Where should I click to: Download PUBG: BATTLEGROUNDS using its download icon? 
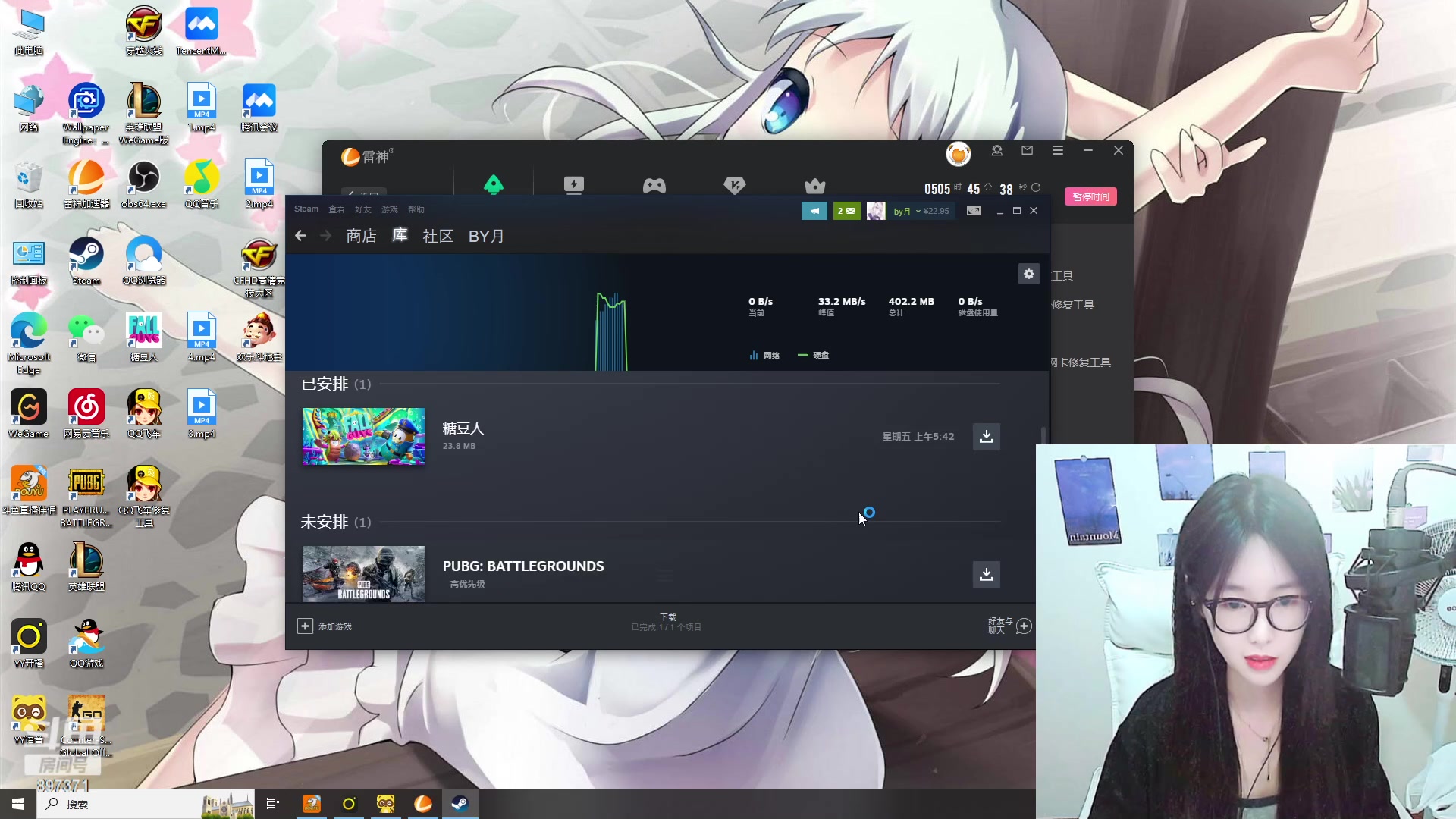tap(987, 575)
